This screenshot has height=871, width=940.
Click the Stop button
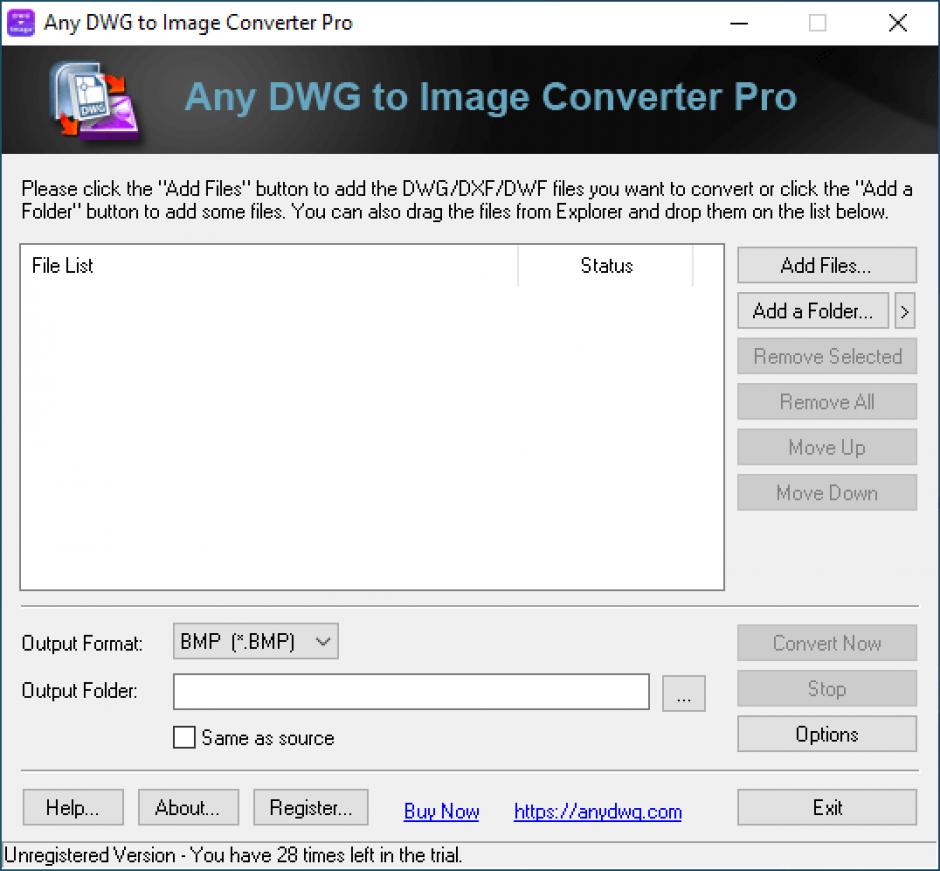[827, 688]
